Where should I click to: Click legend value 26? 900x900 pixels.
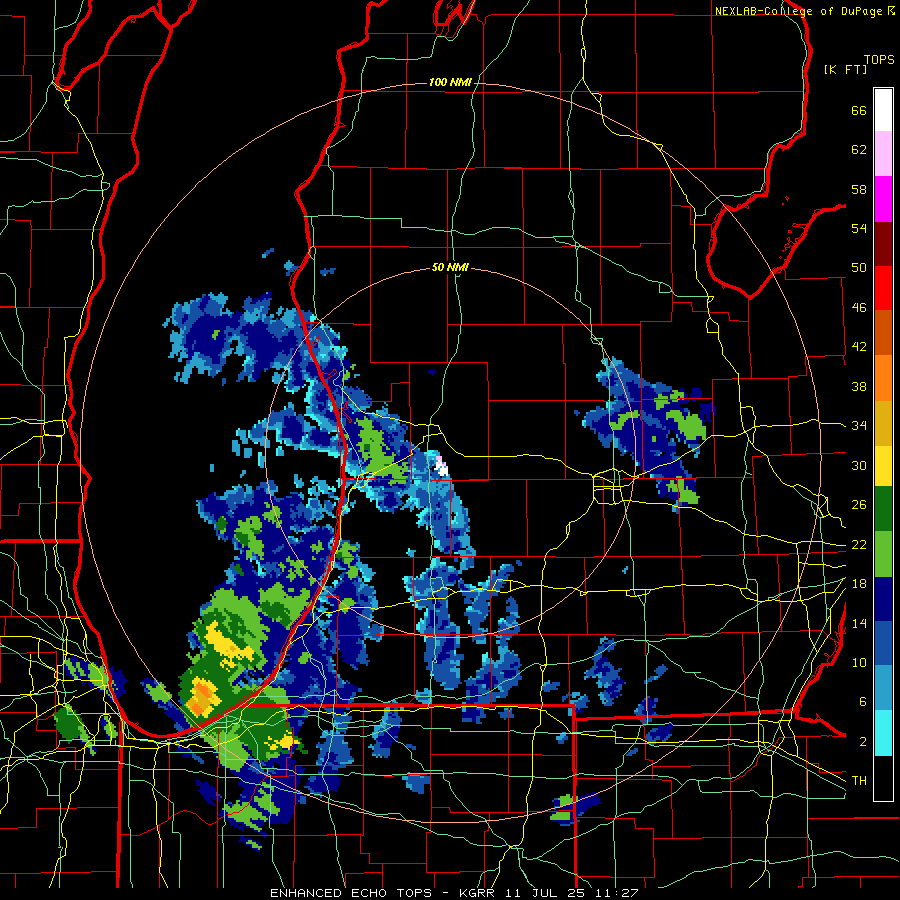(859, 505)
